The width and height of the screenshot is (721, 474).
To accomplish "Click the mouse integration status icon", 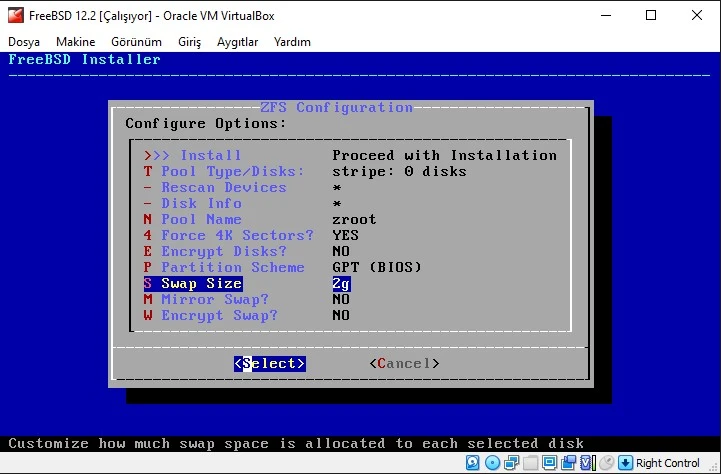I will click(x=607, y=463).
